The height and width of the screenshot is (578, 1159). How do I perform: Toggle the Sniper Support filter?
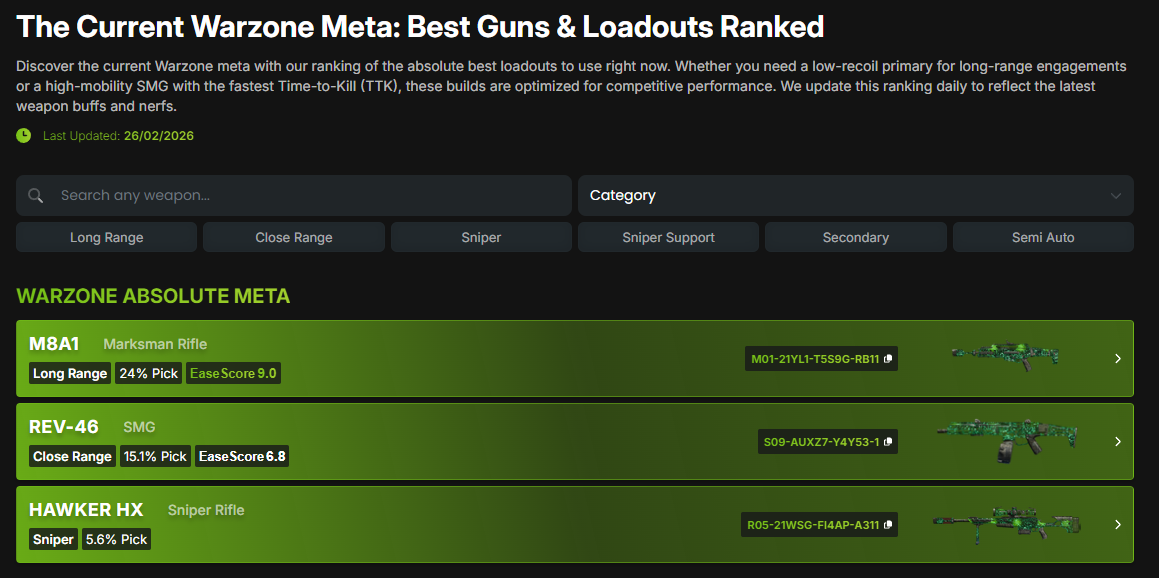pyautogui.click(x=668, y=237)
